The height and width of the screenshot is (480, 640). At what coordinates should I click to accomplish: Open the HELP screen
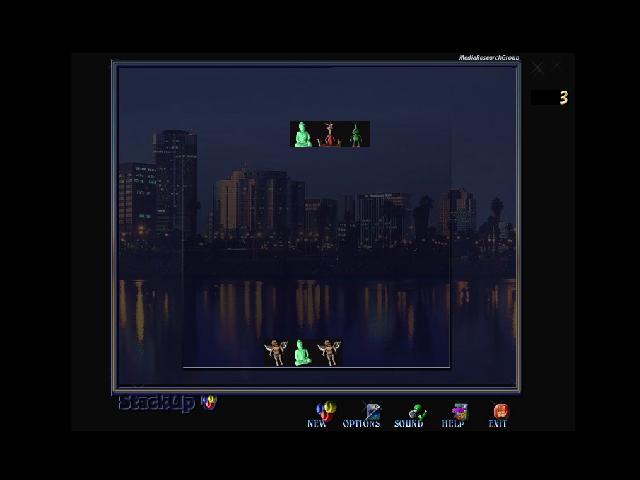453,414
